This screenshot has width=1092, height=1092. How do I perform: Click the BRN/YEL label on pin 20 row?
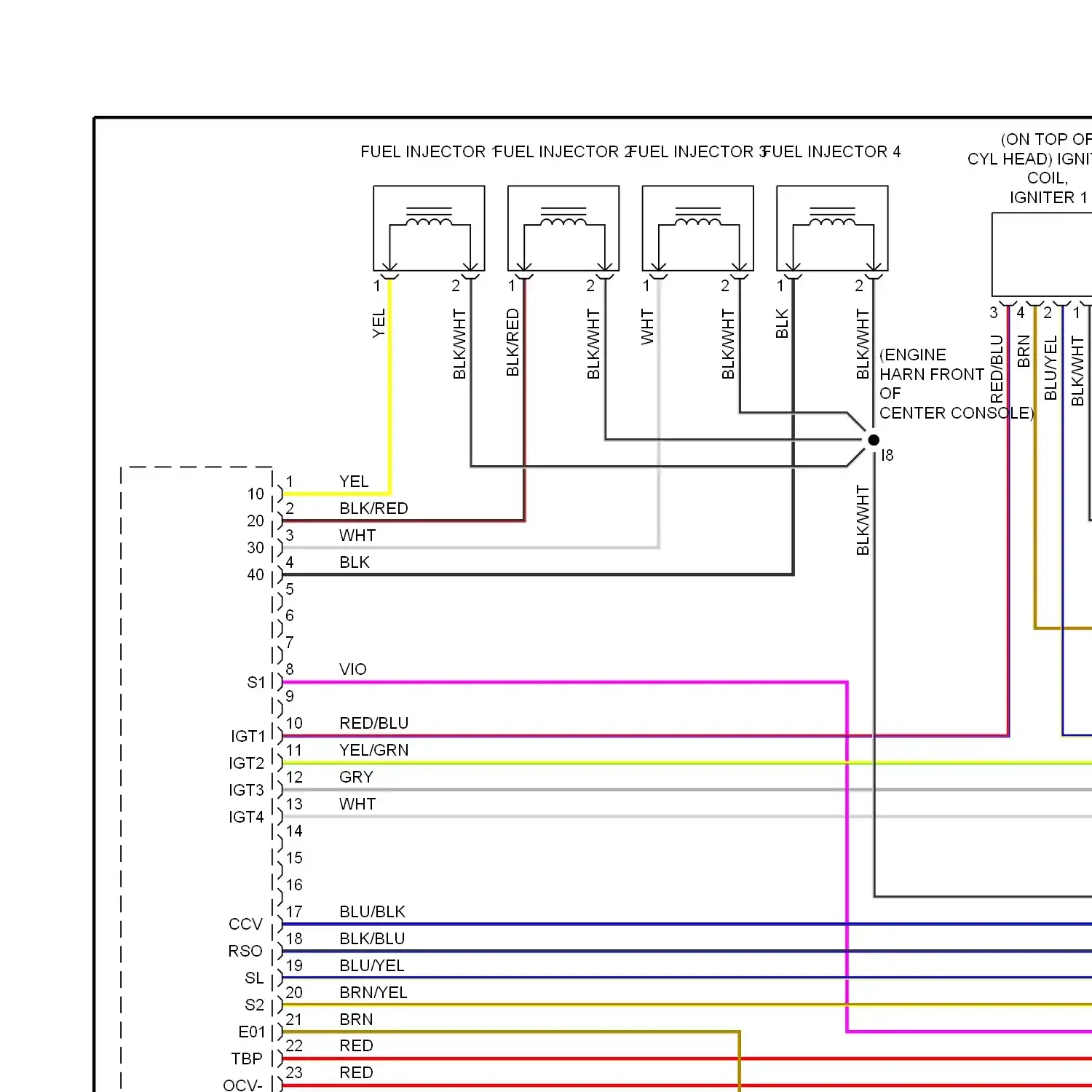[x=373, y=992]
